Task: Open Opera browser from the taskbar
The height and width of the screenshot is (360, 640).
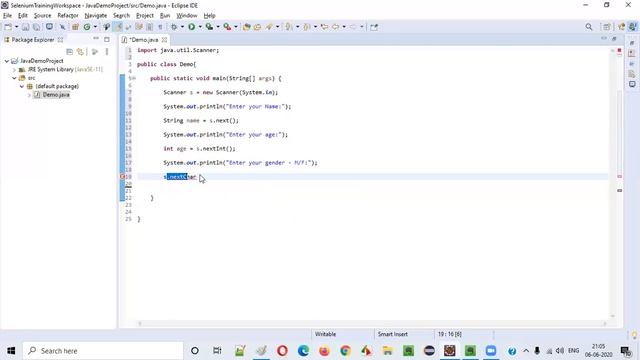Action: (x=282, y=351)
